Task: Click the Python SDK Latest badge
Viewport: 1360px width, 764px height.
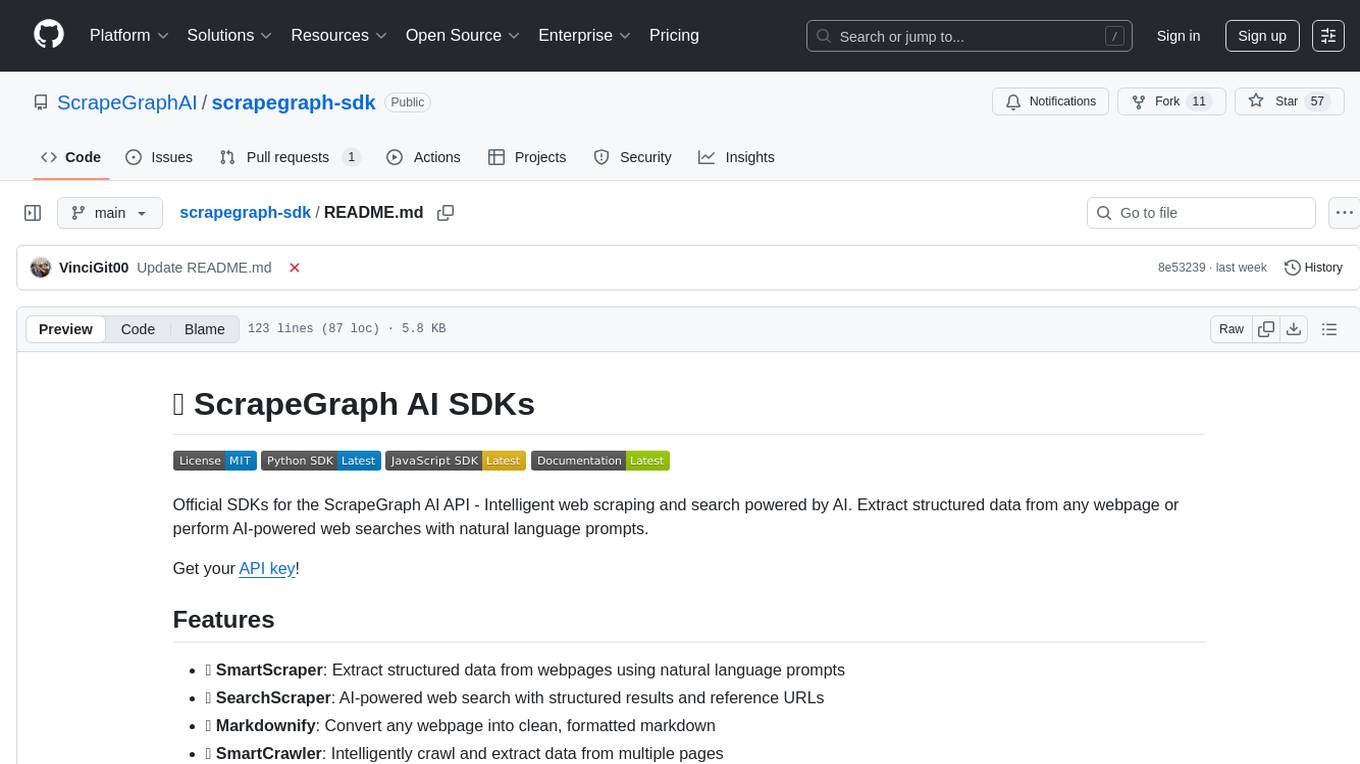Action: coord(321,460)
